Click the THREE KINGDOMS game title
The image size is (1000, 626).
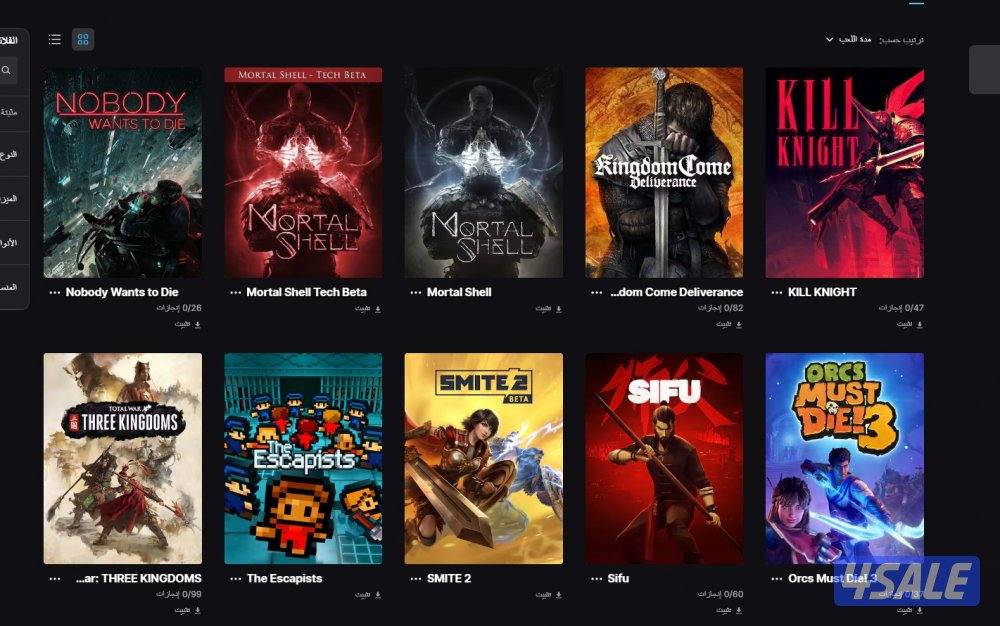click(x=138, y=578)
